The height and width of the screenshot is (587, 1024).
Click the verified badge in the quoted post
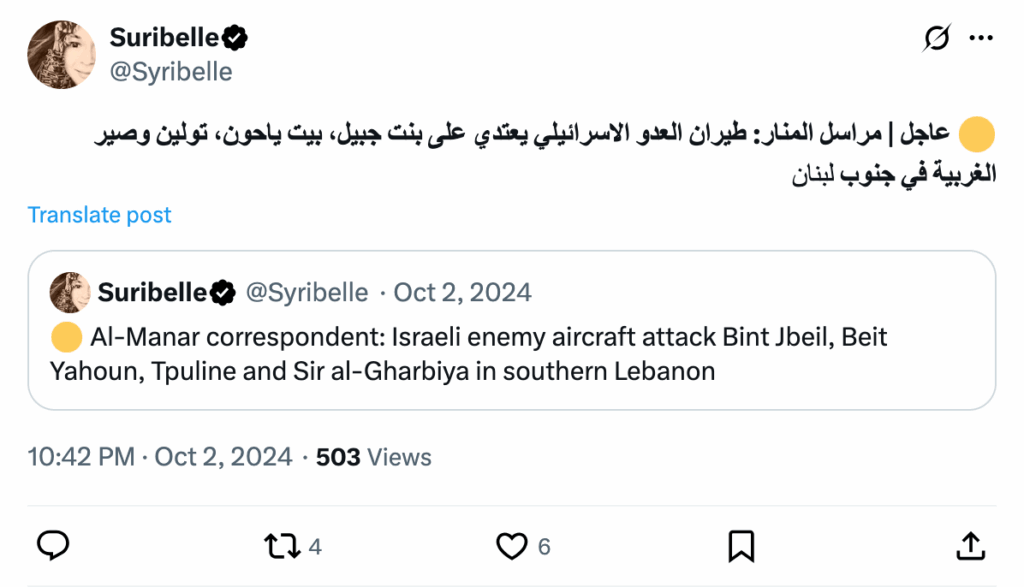pyautogui.click(x=224, y=292)
